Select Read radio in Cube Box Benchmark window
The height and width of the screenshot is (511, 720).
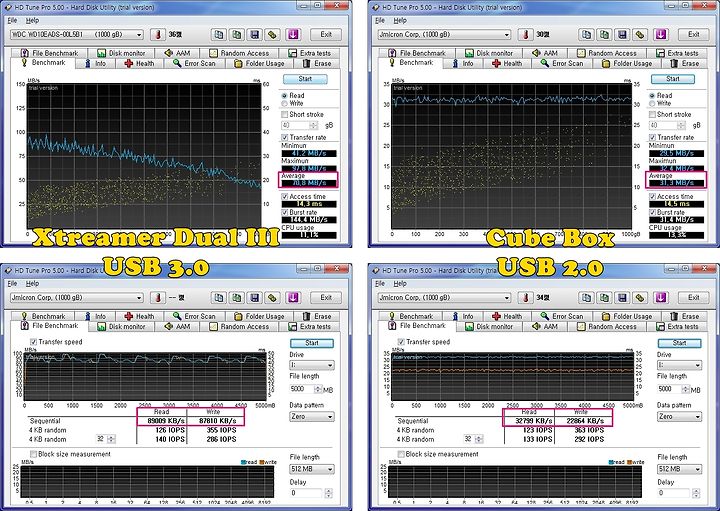click(x=652, y=95)
